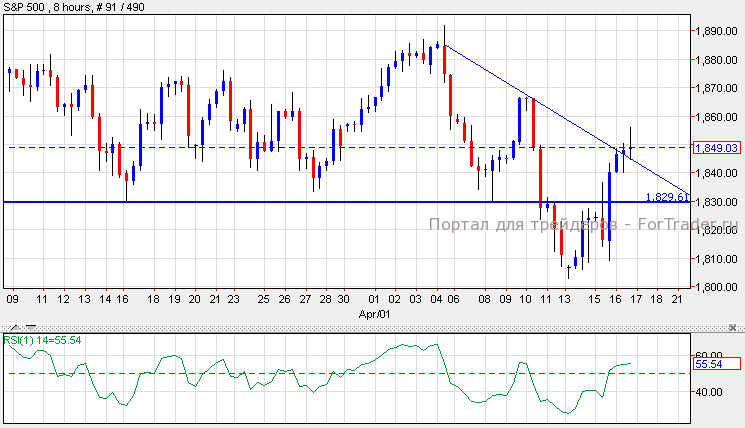This screenshot has width=745, height=428.
Task: Click date label 23 on the time axis
Action: (233, 299)
